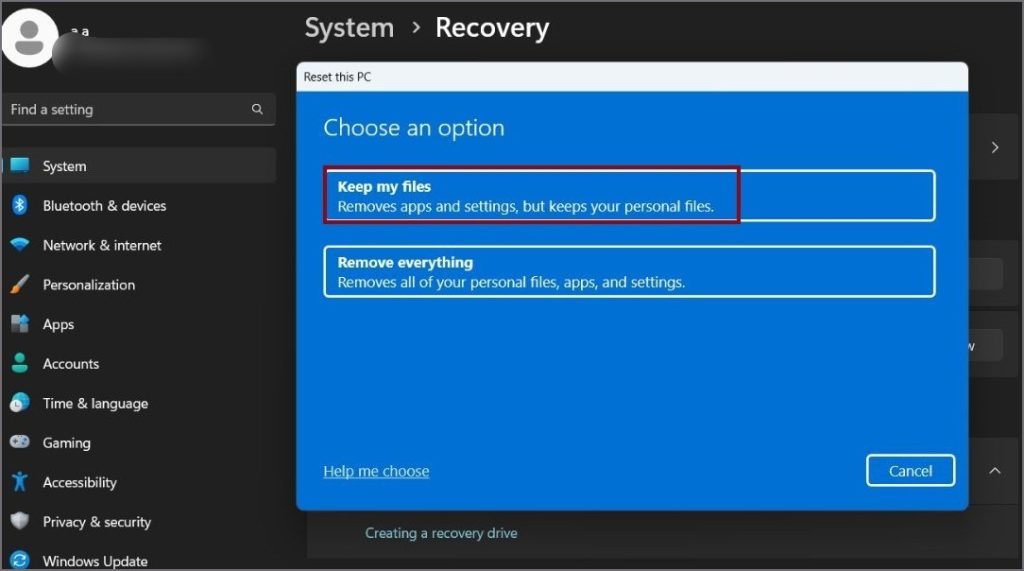Cancel the Reset this PC dialog

click(910, 471)
